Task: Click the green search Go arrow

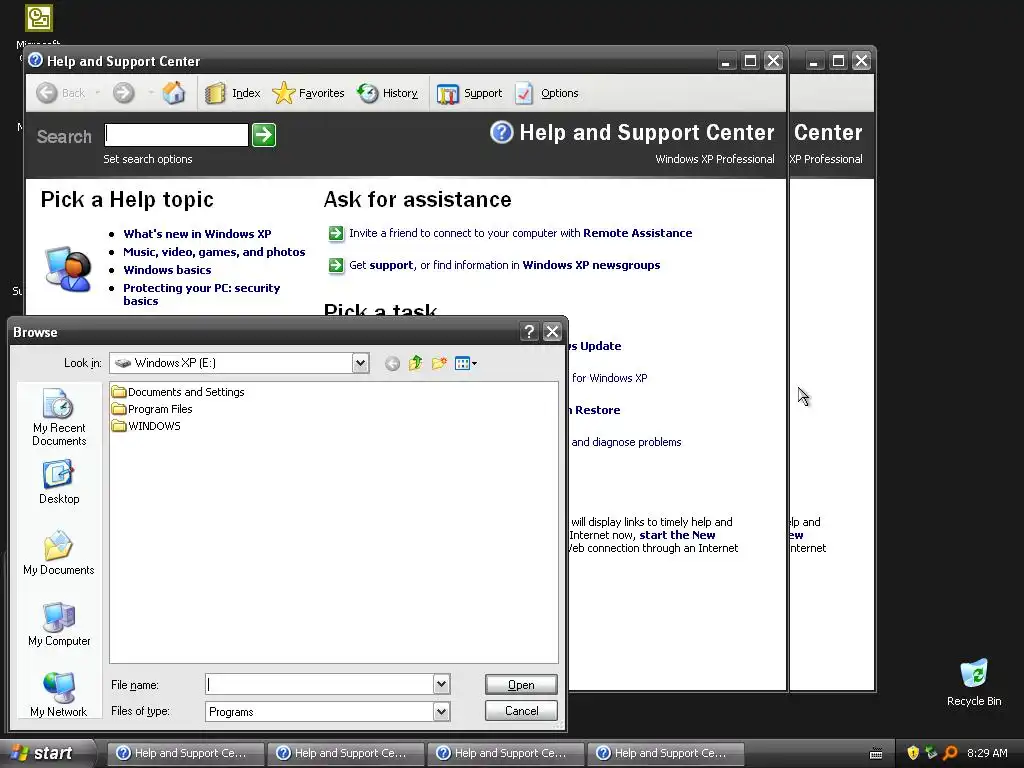Action: coord(264,135)
